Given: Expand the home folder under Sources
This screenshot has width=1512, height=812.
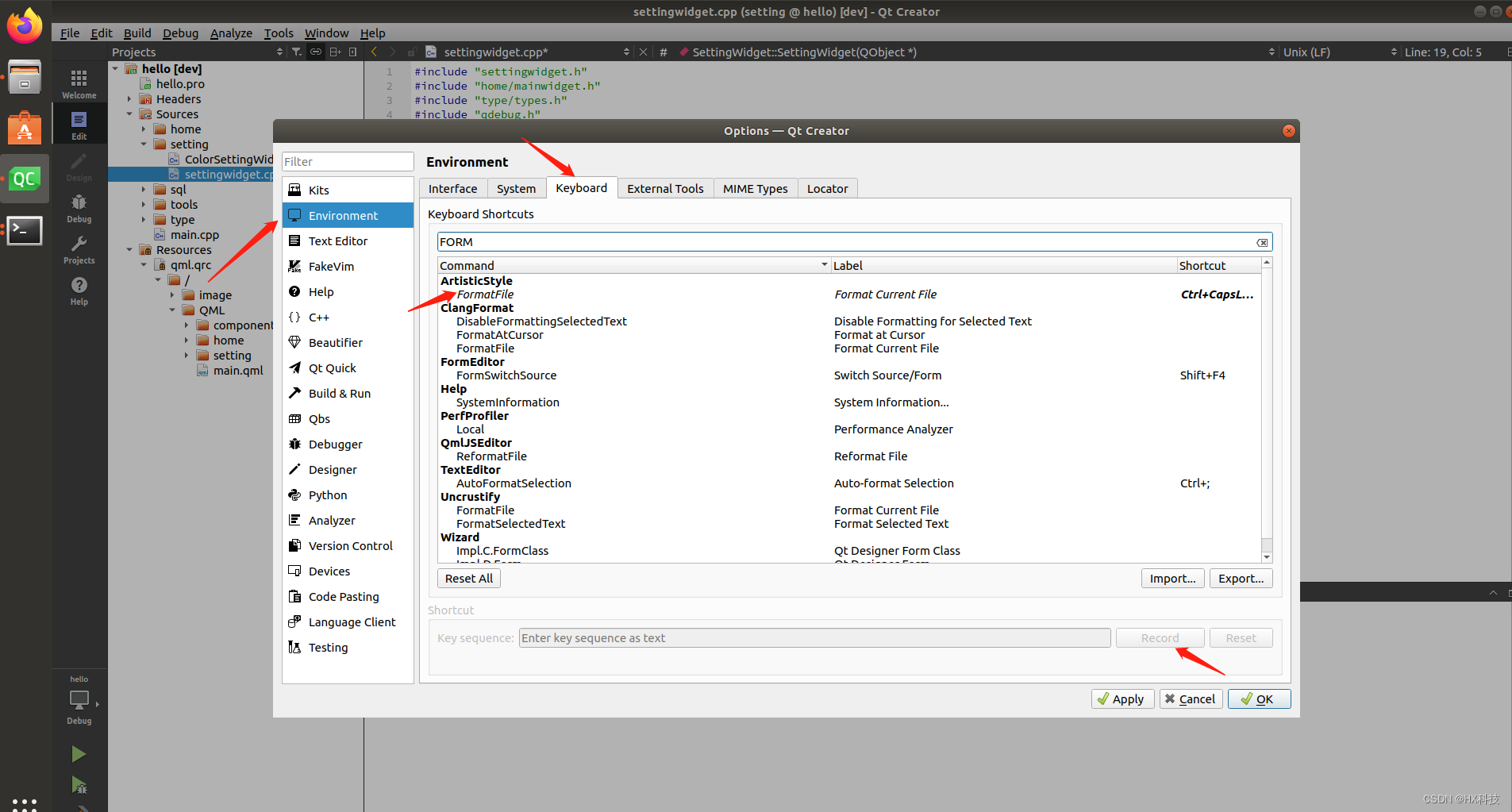Looking at the screenshot, I should pos(144,129).
